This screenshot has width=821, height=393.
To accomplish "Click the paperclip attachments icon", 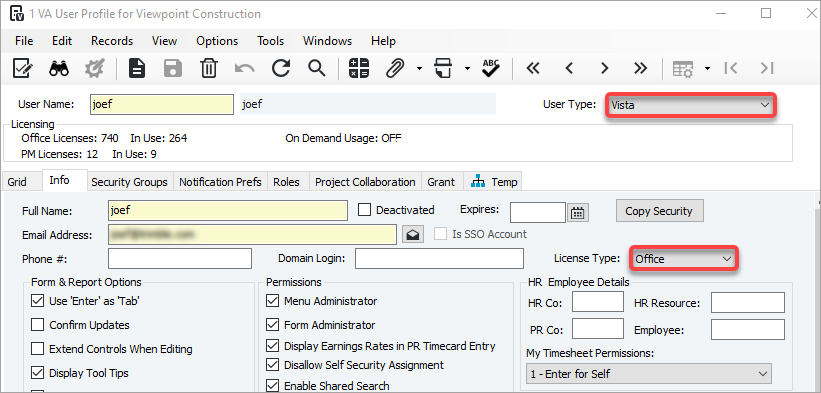I will 396,68.
